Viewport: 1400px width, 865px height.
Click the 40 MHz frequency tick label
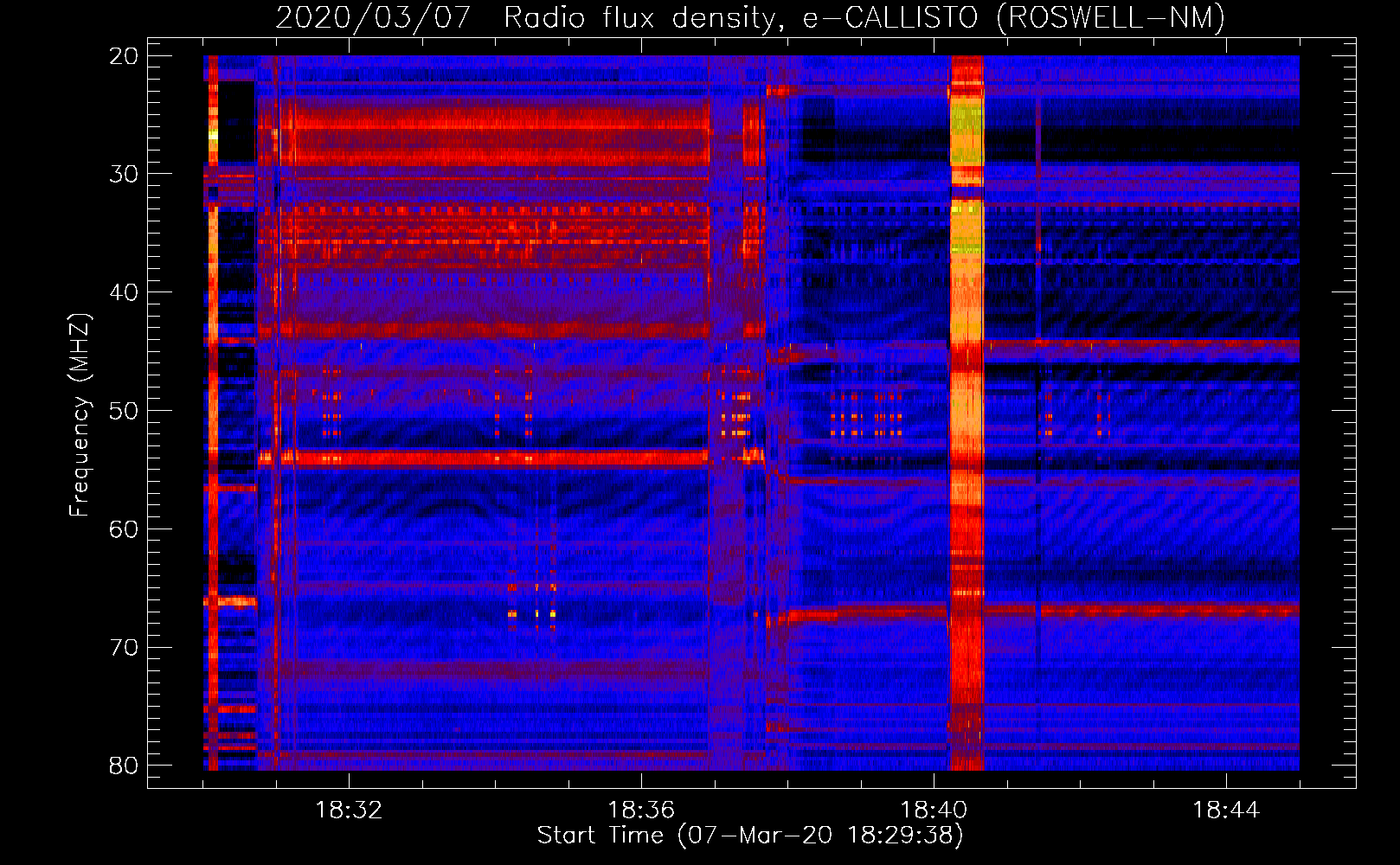click(124, 292)
